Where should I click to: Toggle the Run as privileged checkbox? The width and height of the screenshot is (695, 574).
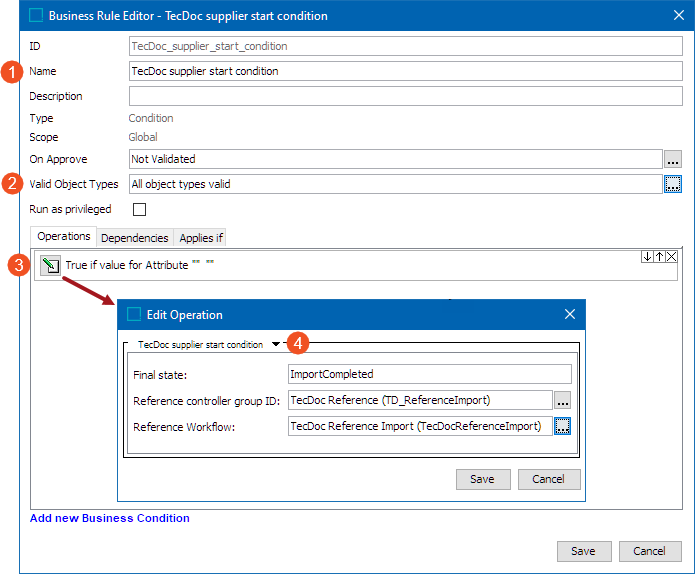click(x=139, y=209)
